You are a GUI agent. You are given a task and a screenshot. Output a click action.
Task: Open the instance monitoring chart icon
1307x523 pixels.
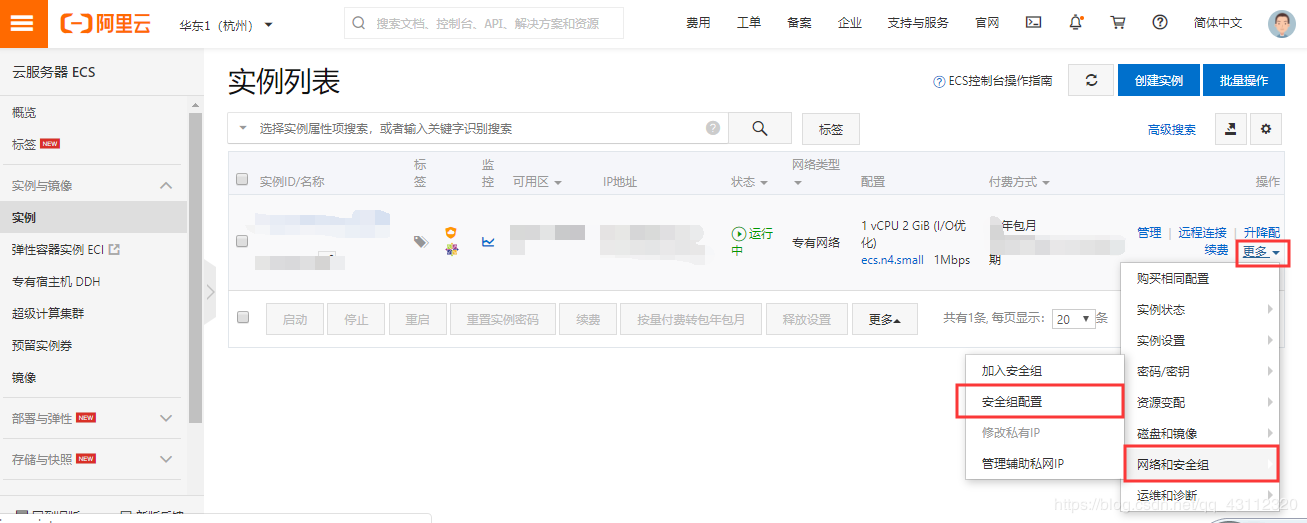pos(488,241)
